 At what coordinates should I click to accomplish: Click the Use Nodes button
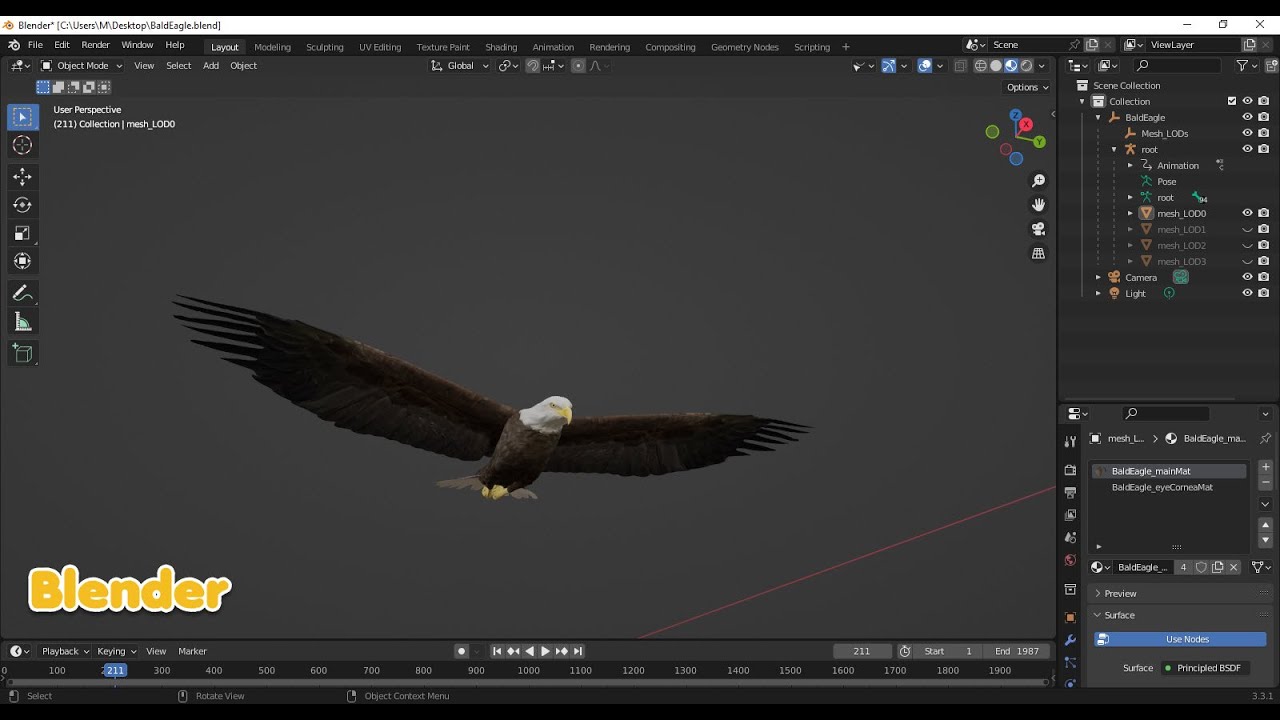[1180, 639]
